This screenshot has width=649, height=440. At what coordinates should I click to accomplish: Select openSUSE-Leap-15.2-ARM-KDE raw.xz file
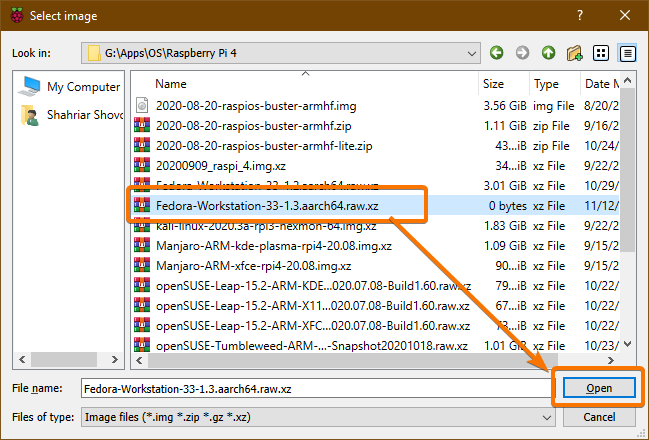point(313,286)
